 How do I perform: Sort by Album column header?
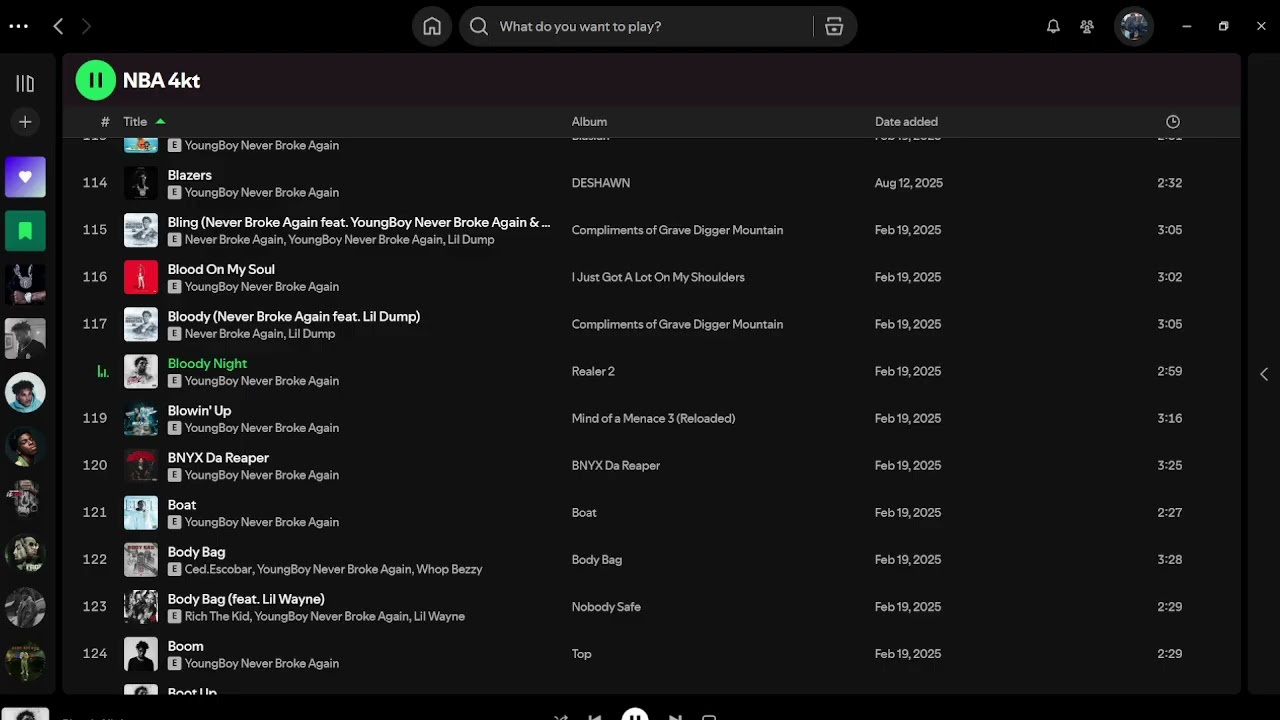(589, 122)
